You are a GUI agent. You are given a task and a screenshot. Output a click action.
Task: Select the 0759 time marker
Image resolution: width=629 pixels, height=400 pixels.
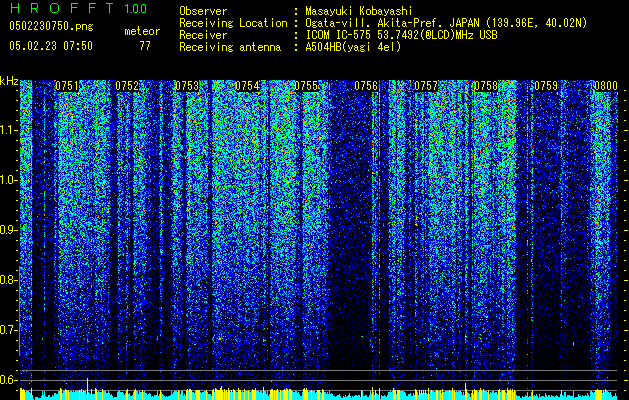tap(546, 86)
